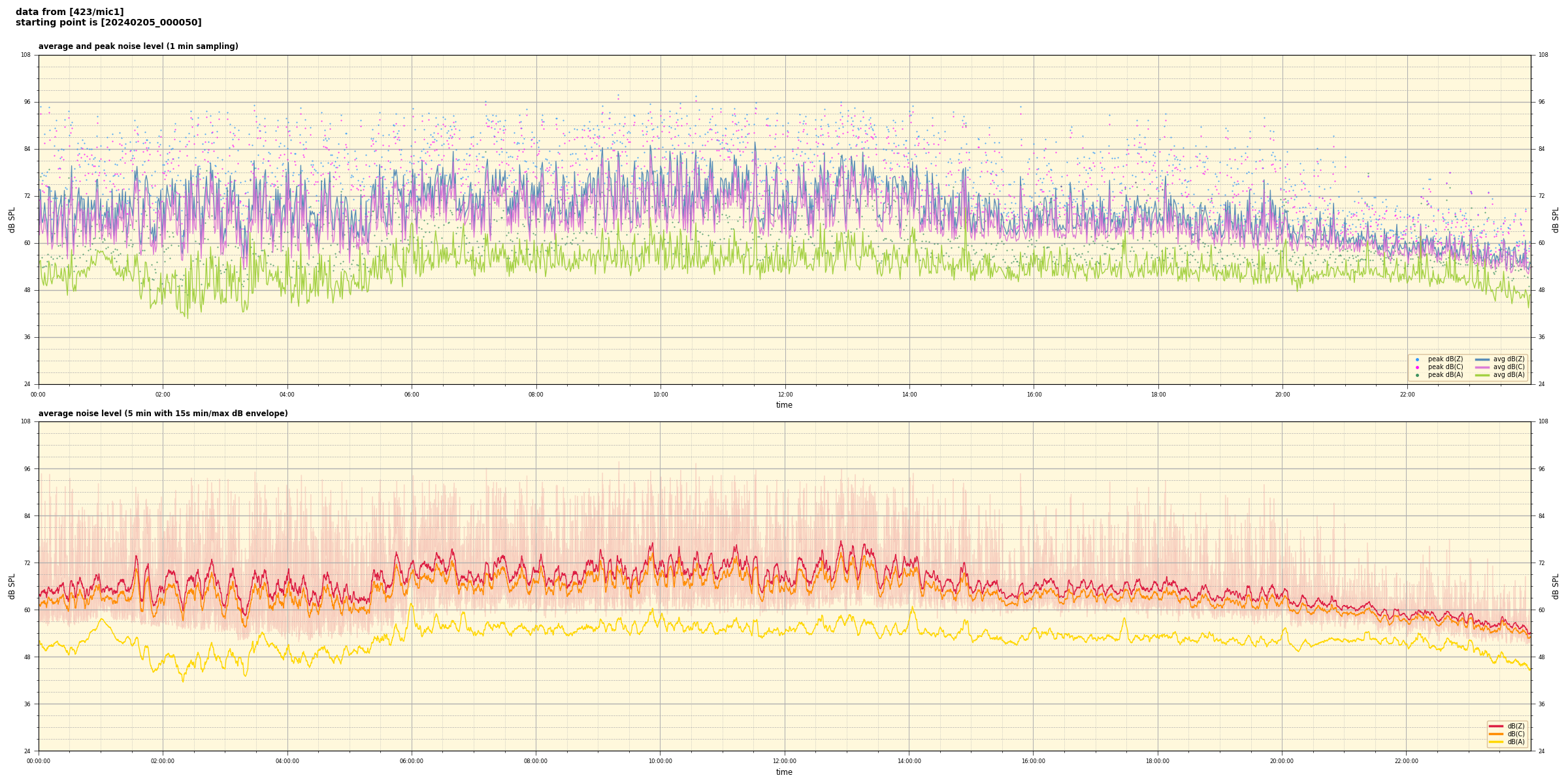This screenshot has width=1568, height=784.
Task: Click the upper chart 'time' axis label
Action: click(x=784, y=405)
